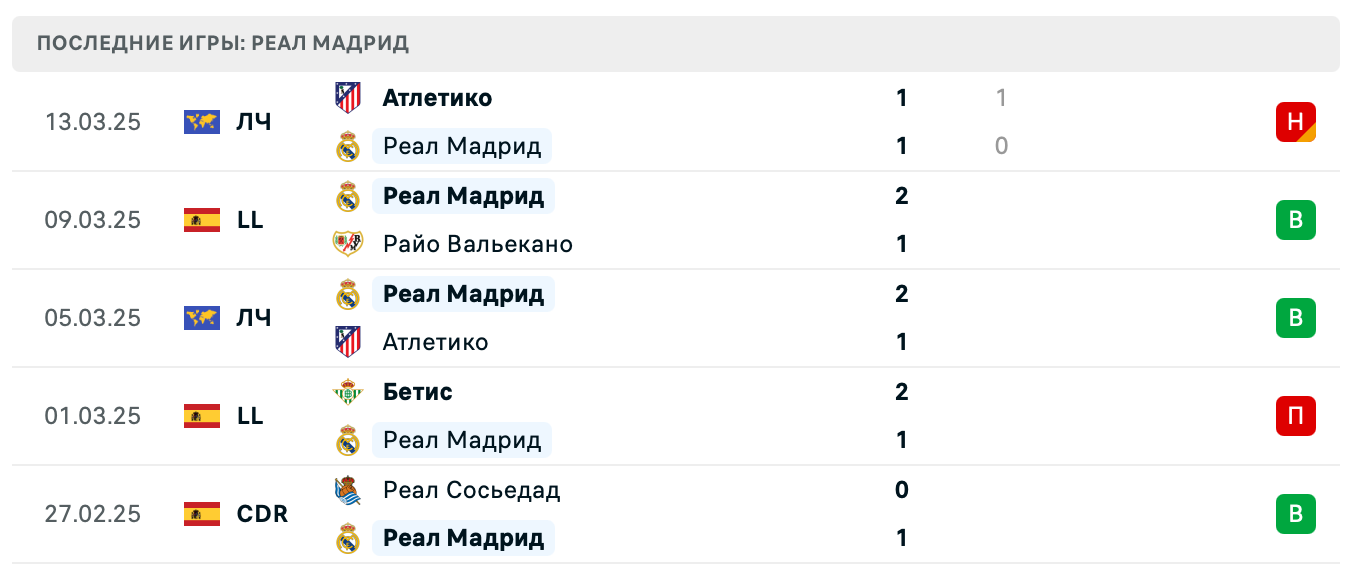The image size is (1354, 576).
Task: Click the Spanish flag icon beside LL on 09.03.25
Action: [202, 220]
